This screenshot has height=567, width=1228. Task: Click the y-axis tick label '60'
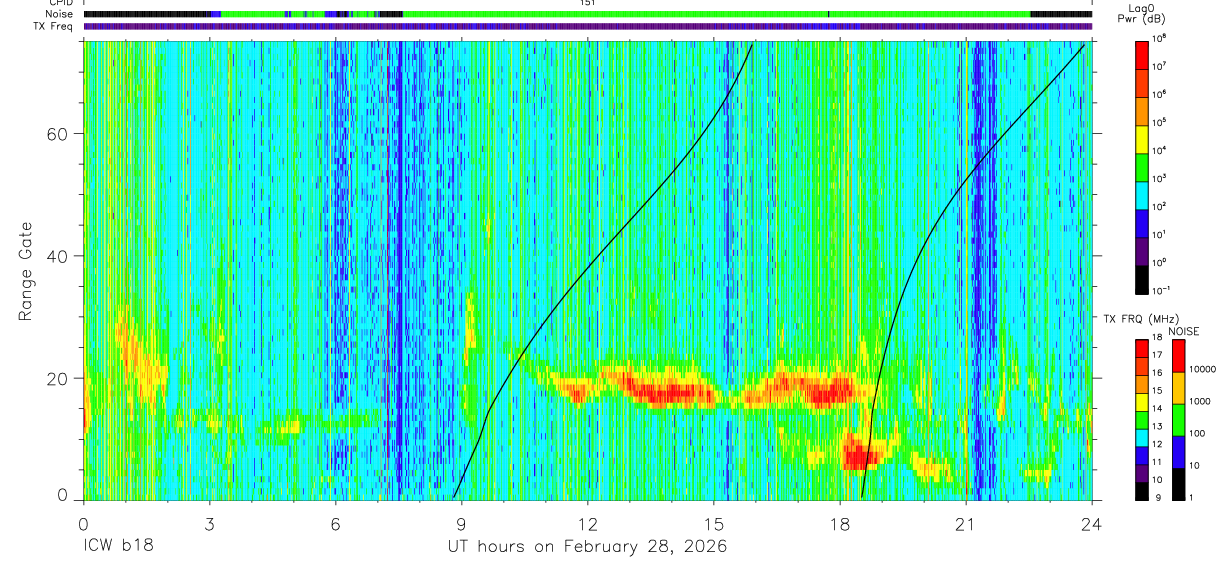(57, 134)
